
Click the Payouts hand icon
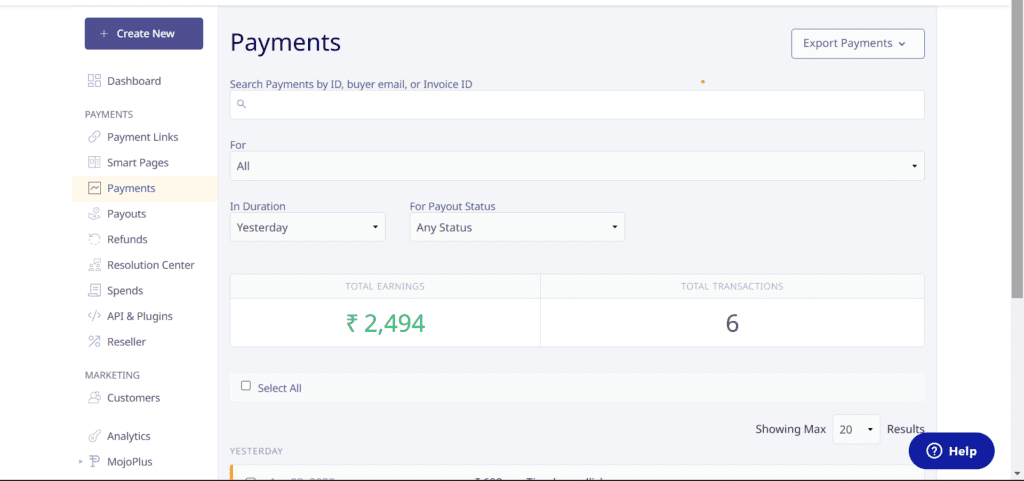pyautogui.click(x=94, y=214)
